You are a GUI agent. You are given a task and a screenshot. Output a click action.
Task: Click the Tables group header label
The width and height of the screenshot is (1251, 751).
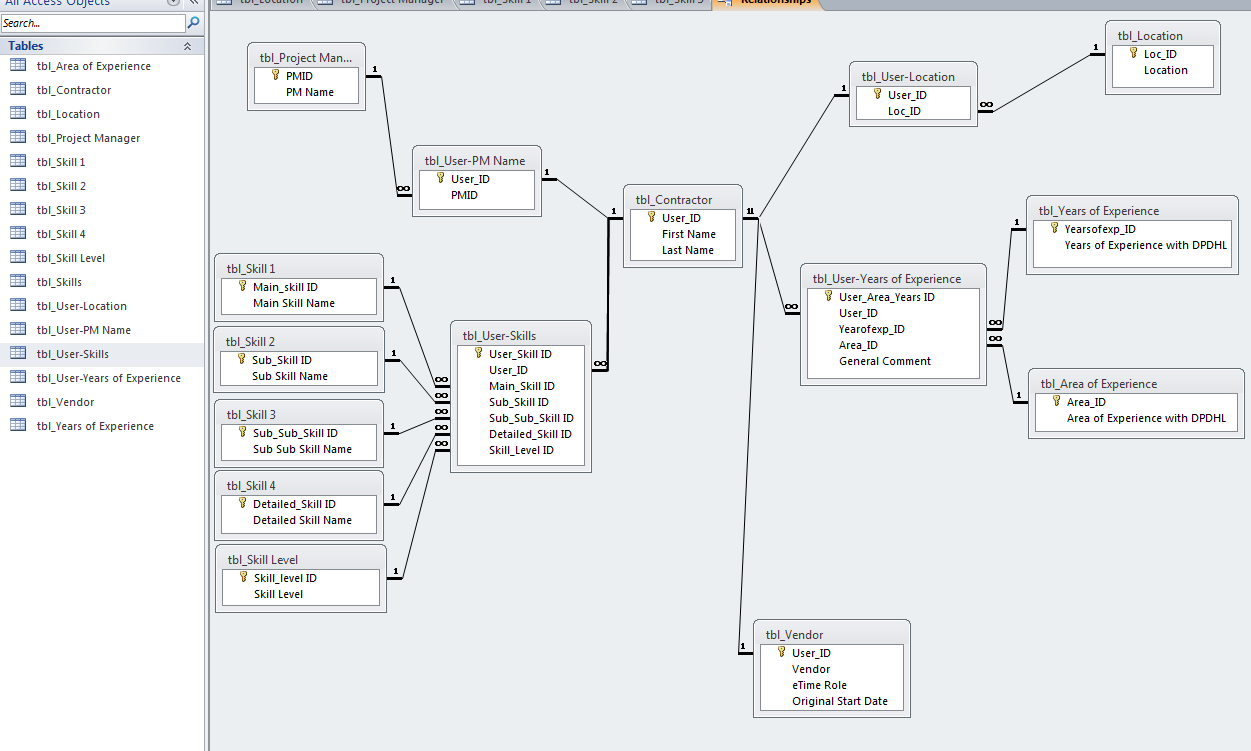[26, 46]
